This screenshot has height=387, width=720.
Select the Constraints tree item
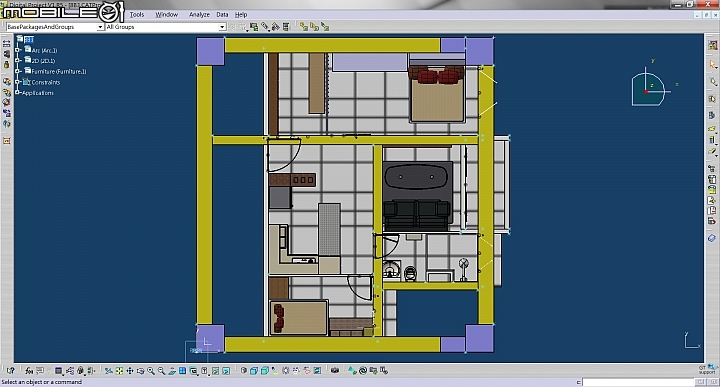click(45, 82)
